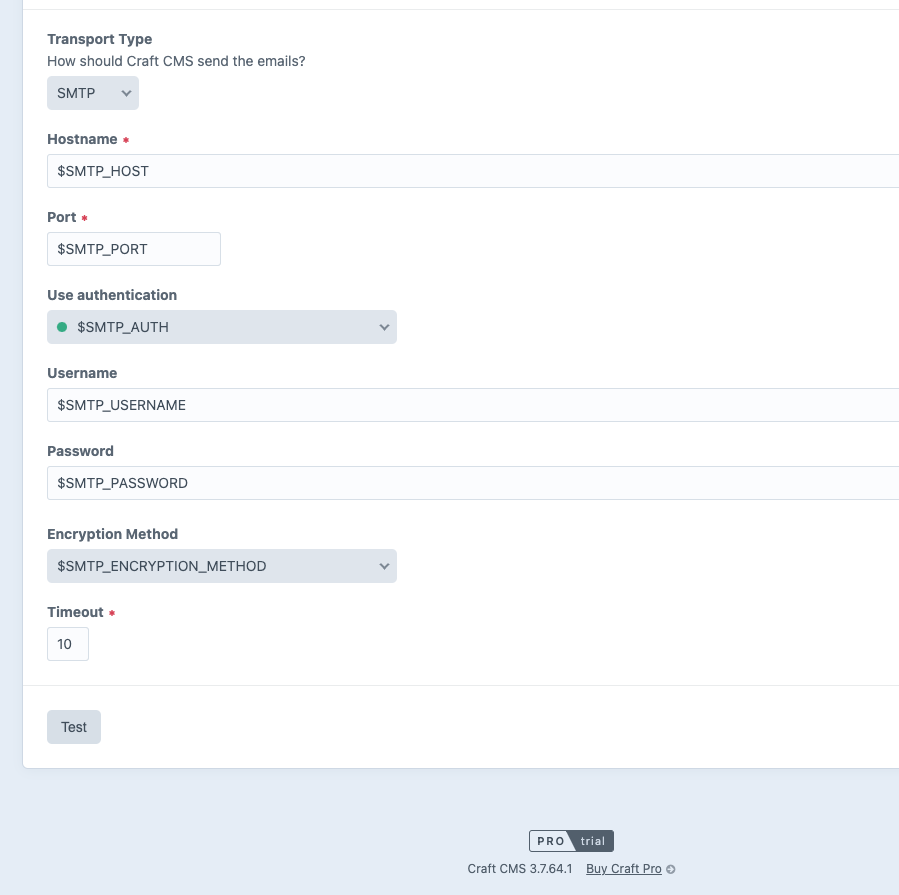
Task: Click the red asterisk next to Port
Action: 84,217
